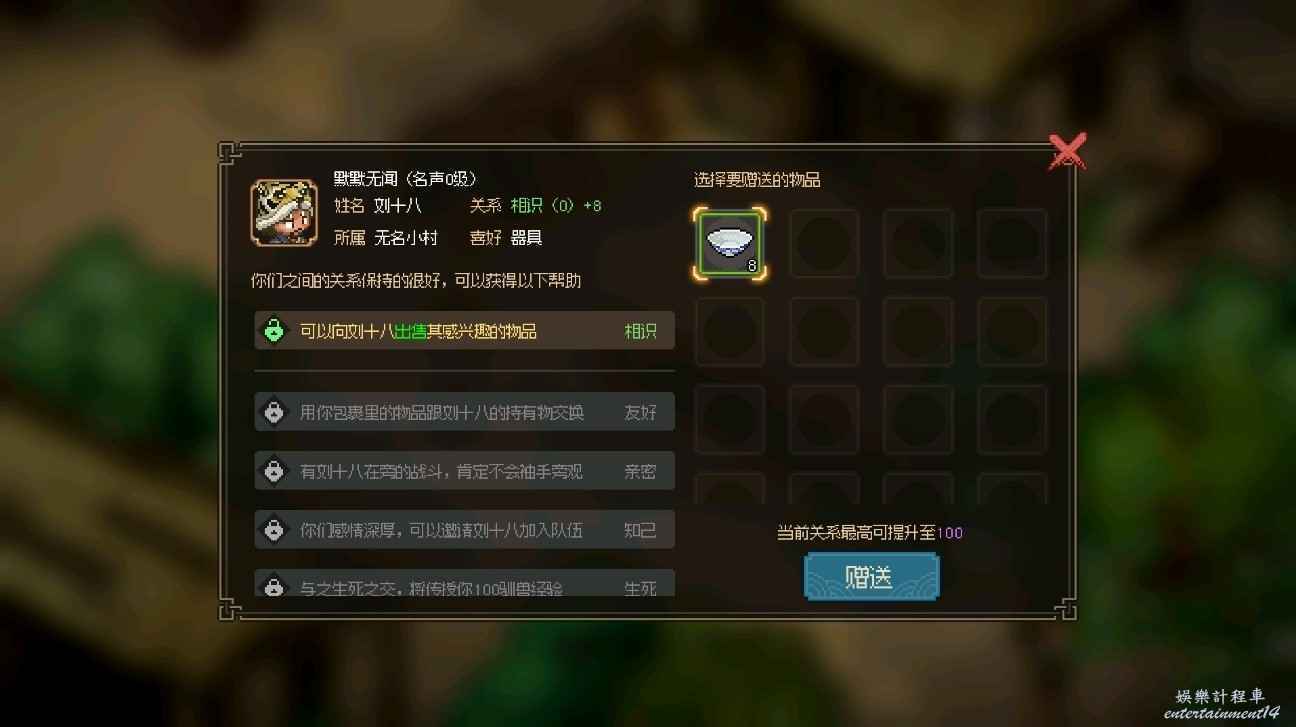Click the lock icon beside 亲密 row
1296x727 pixels.
(x=273, y=471)
